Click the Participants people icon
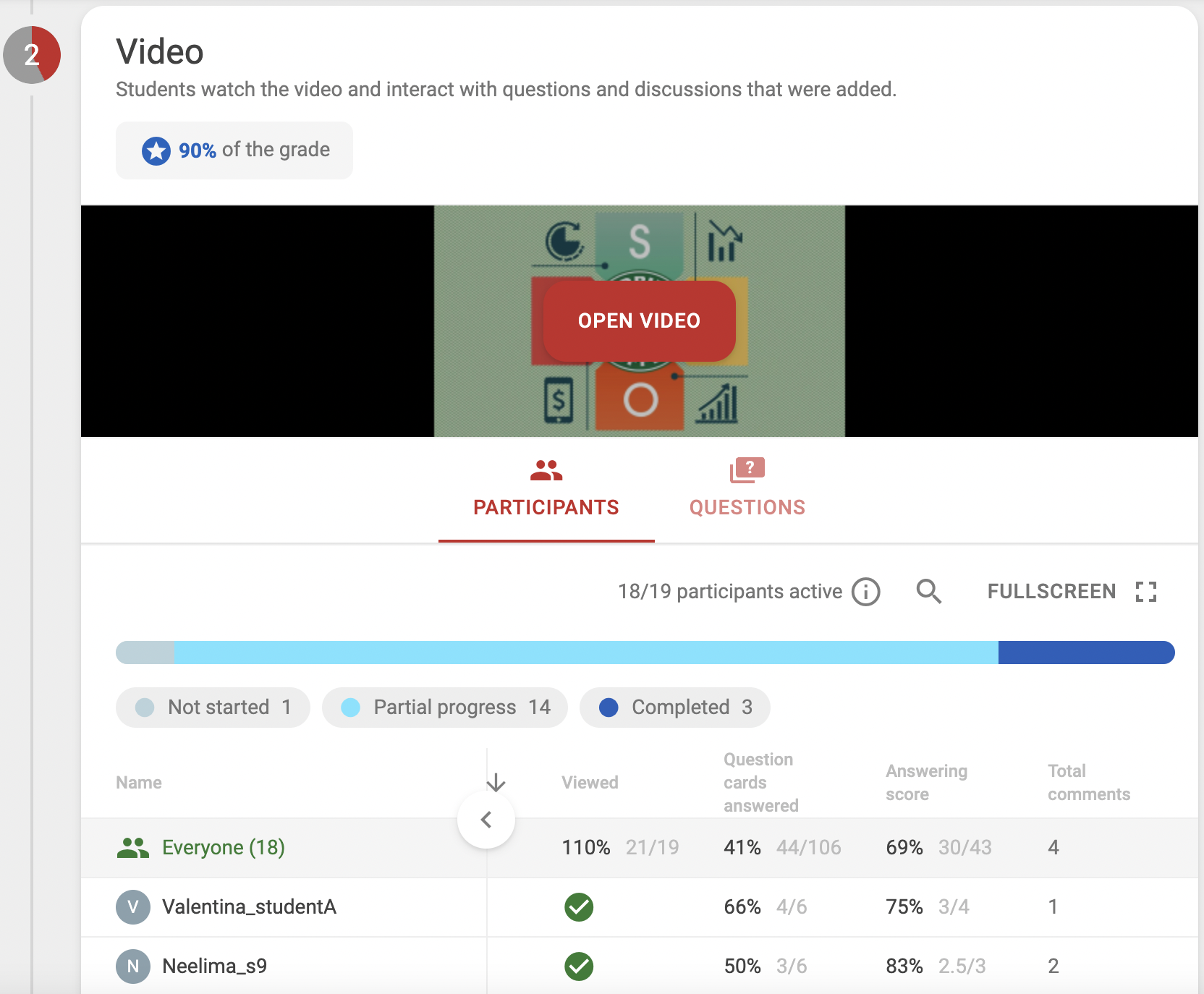The height and width of the screenshot is (994, 1204). click(546, 471)
